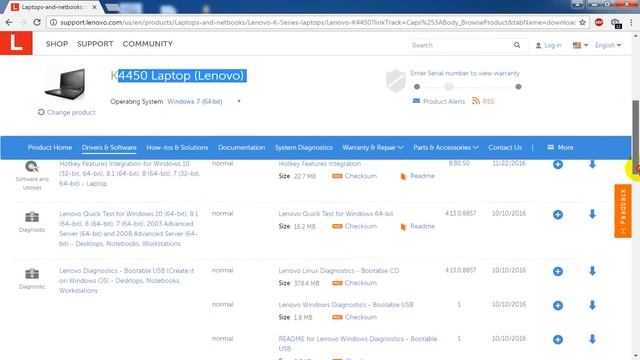This screenshot has width=640, height=360.
Task: Click the warranty shield icon
Action: [x=396, y=80]
